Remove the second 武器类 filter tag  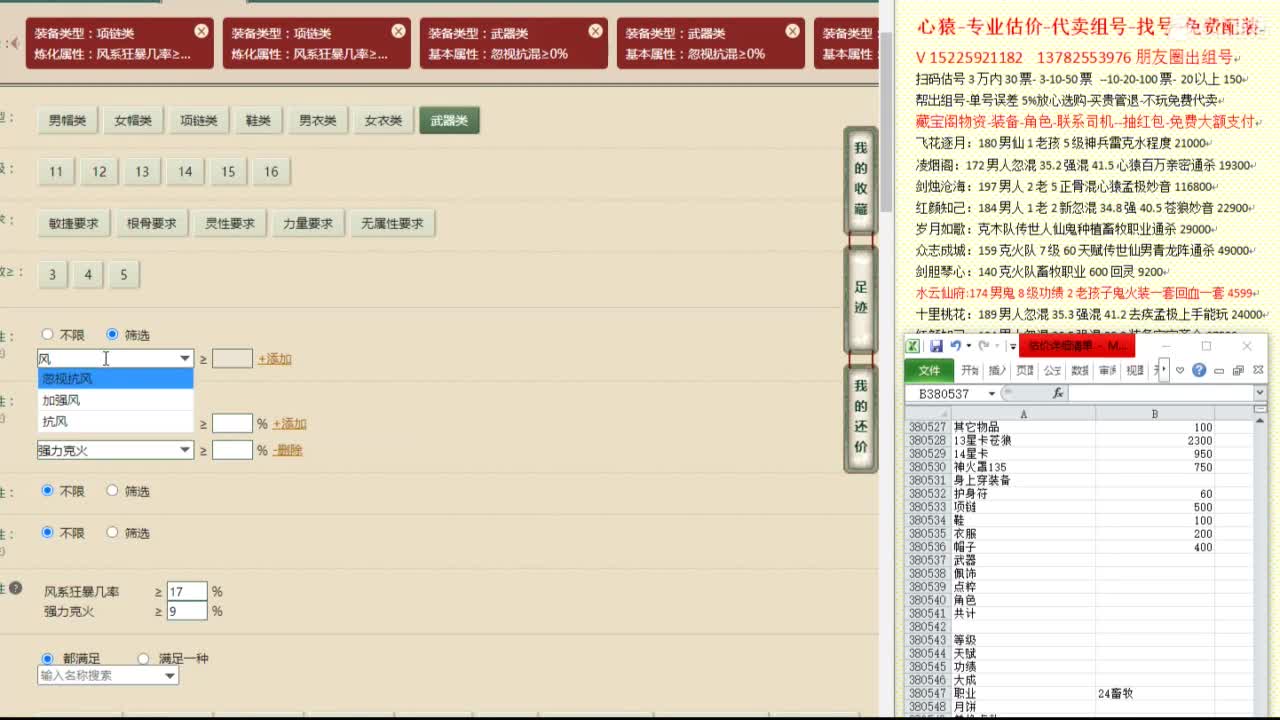pyautogui.click(x=793, y=31)
